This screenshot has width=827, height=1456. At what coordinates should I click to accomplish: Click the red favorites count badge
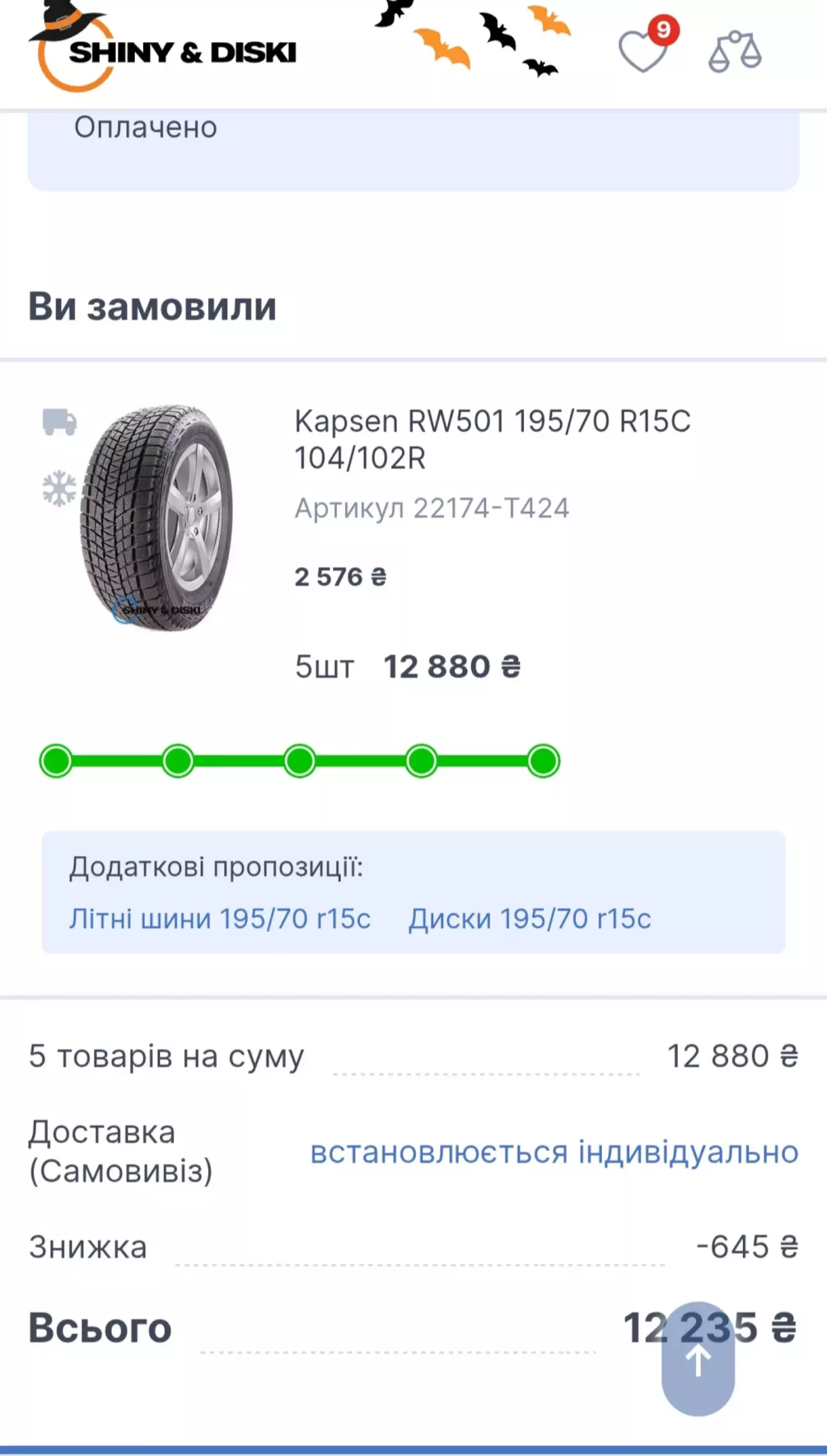(664, 29)
